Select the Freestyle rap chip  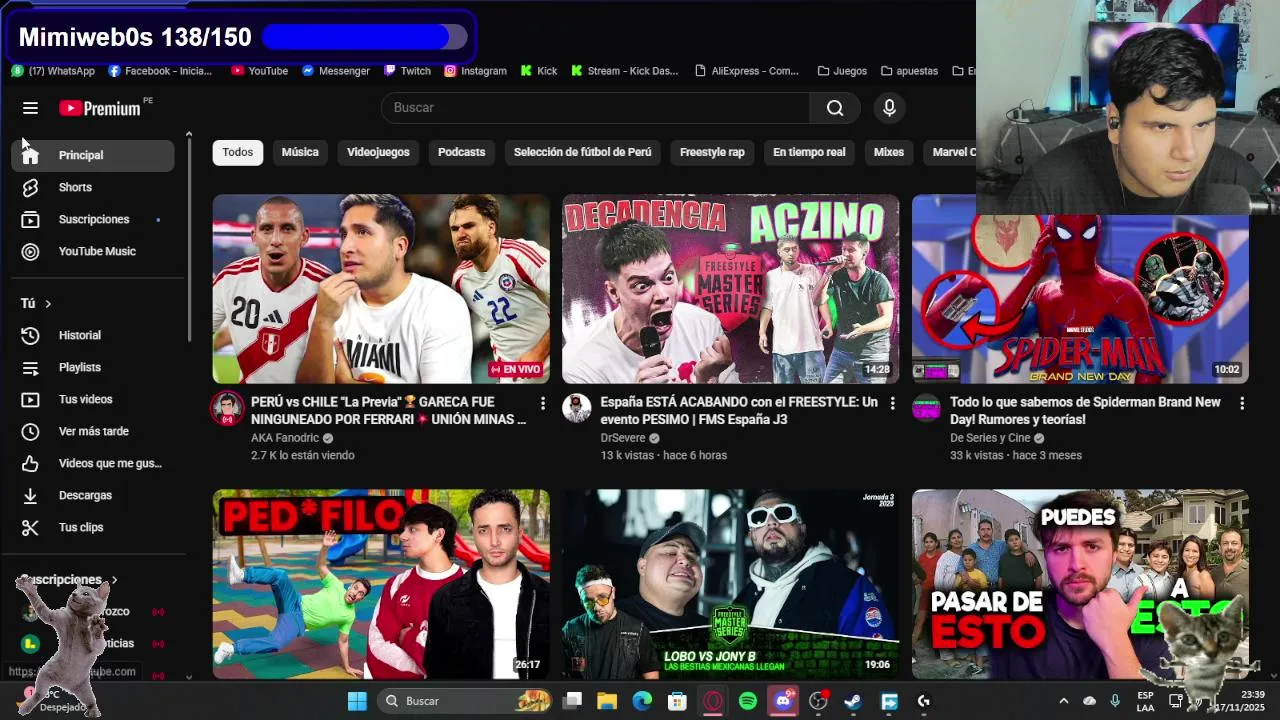712,152
